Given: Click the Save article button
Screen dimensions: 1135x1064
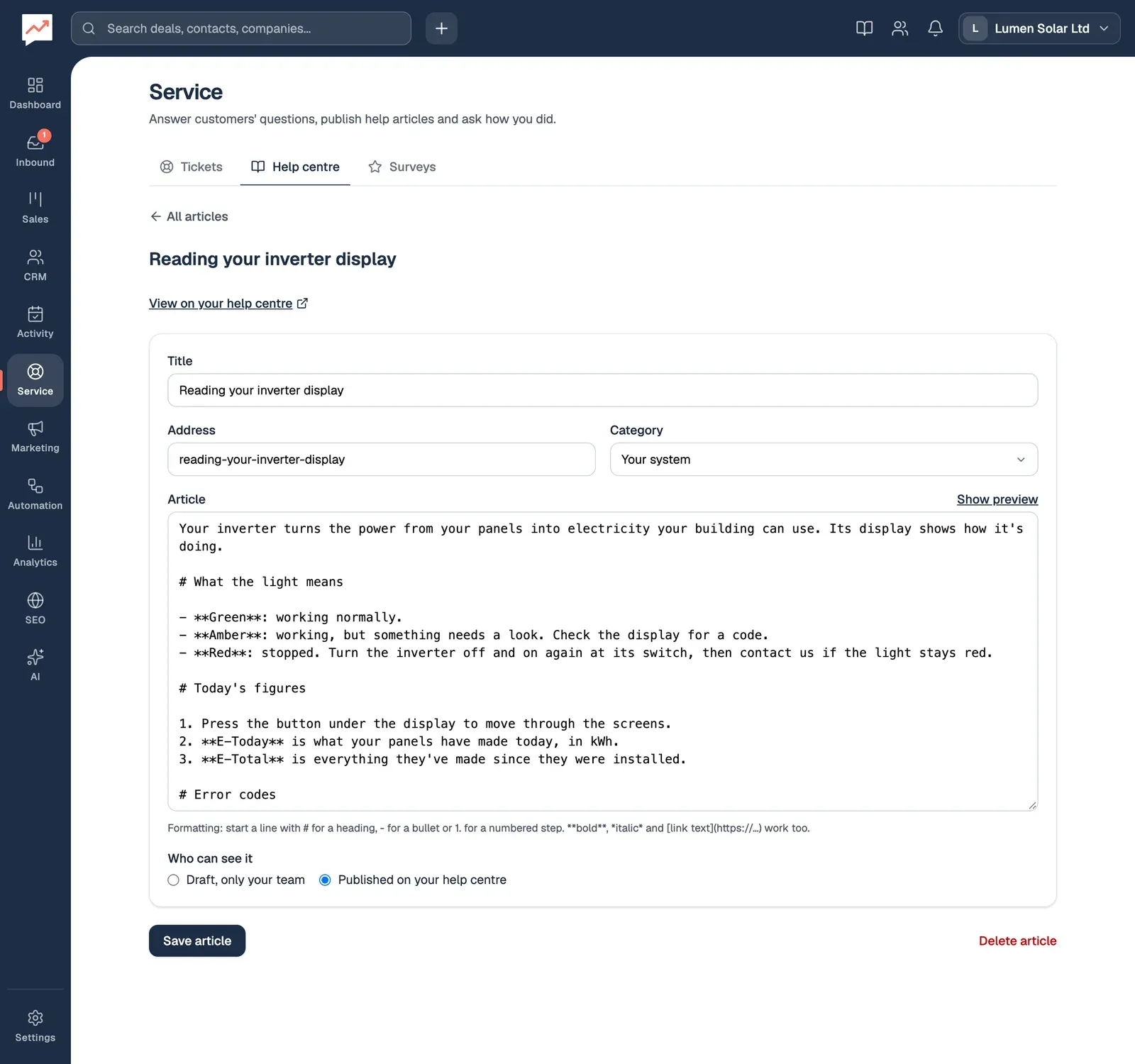Looking at the screenshot, I should (197, 941).
